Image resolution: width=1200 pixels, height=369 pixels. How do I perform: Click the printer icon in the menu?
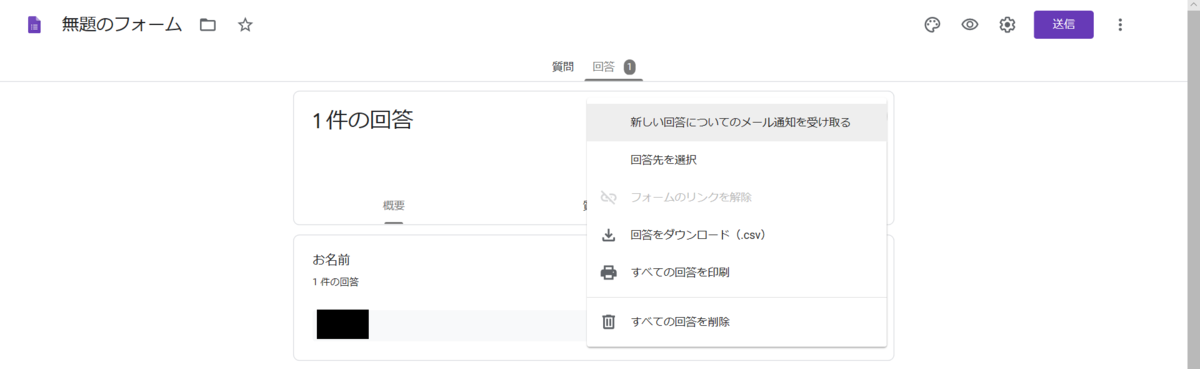[608, 272]
